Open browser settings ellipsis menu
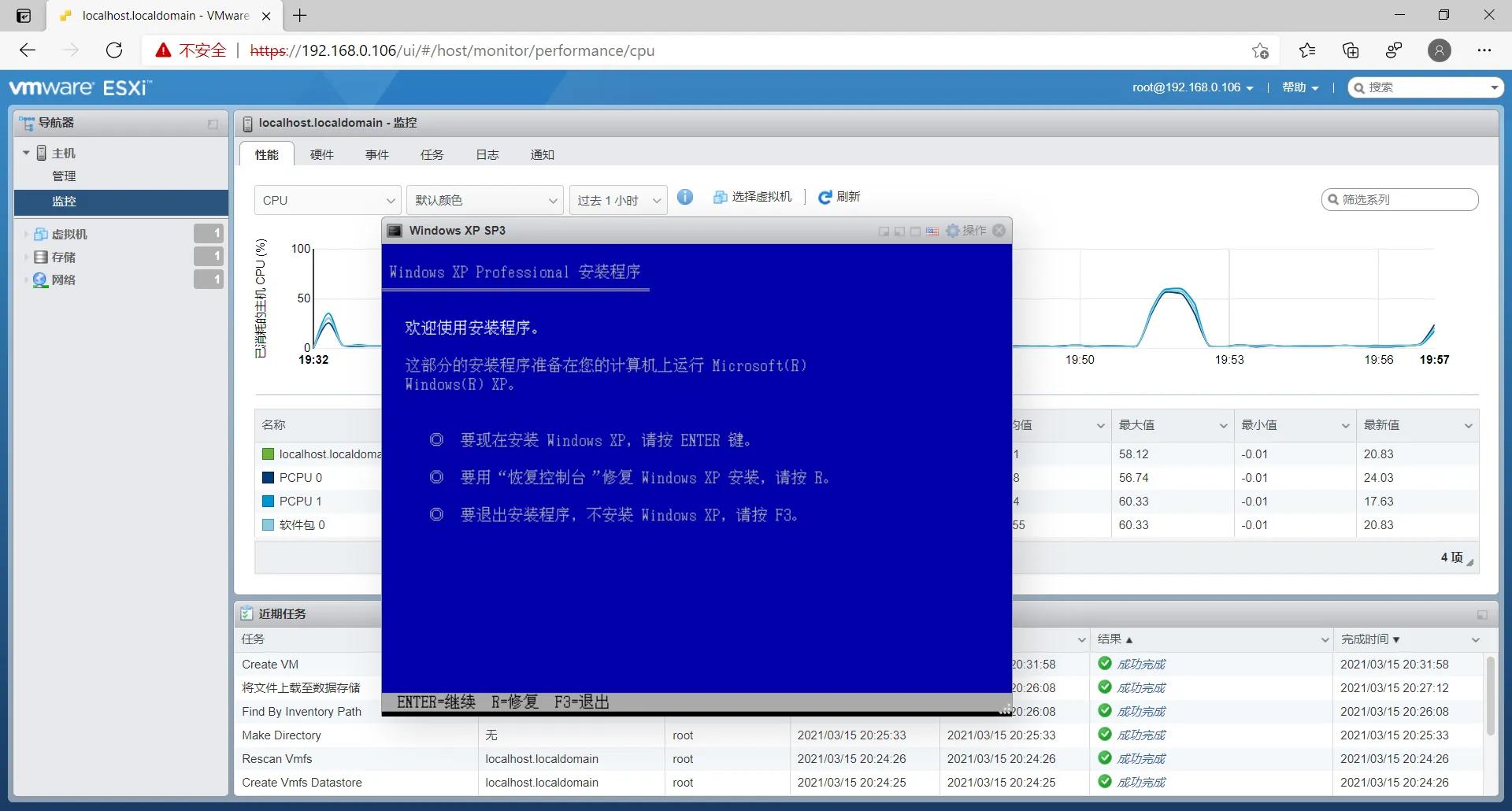This screenshot has width=1512, height=811. click(1484, 50)
